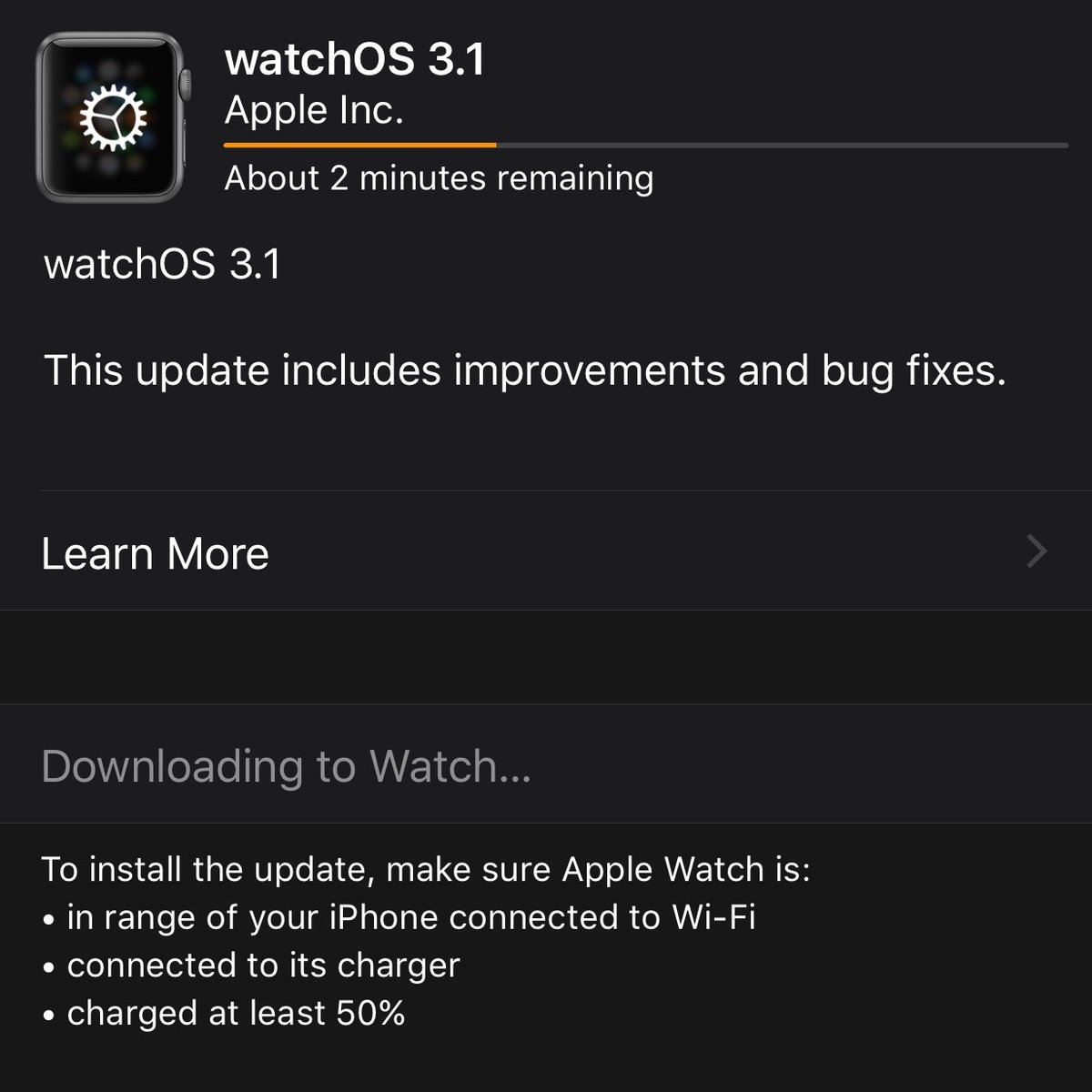Tap the Apple Inc. developer label
The width and height of the screenshot is (1092, 1092).
click(314, 110)
